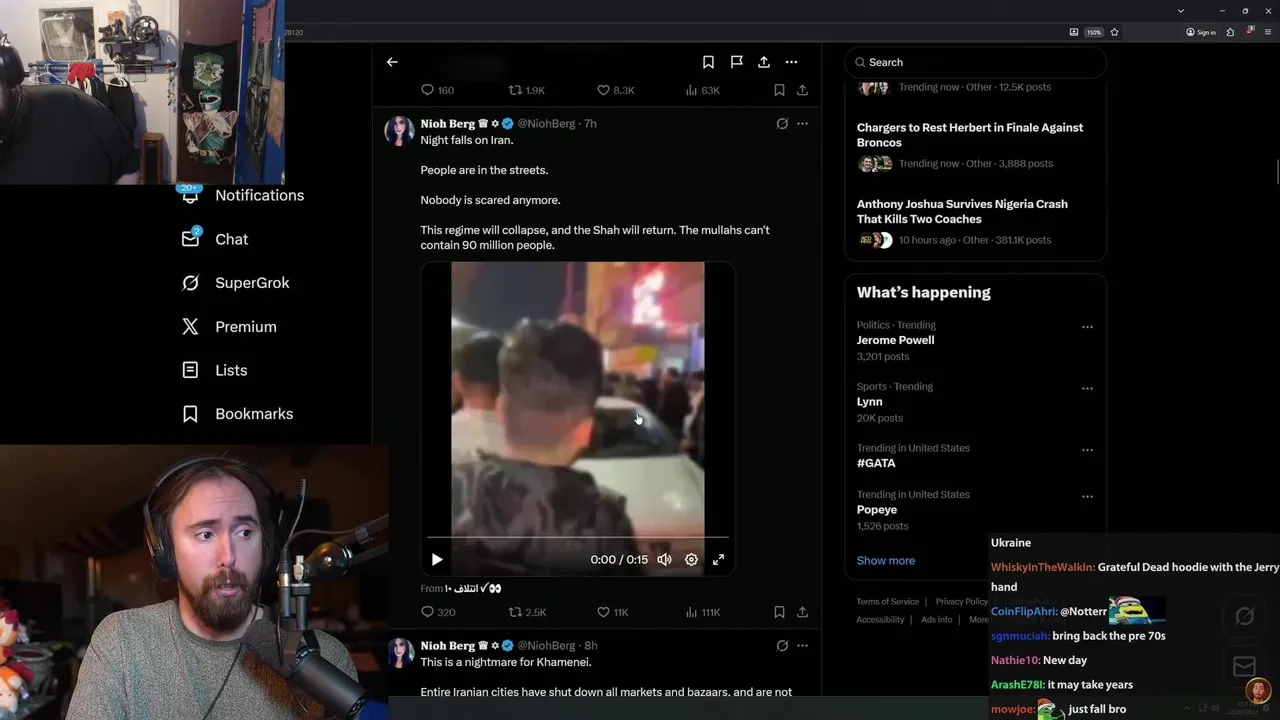Open options for Jerome Powell trend
Image resolution: width=1280 pixels, height=720 pixels.
[x=1087, y=327]
